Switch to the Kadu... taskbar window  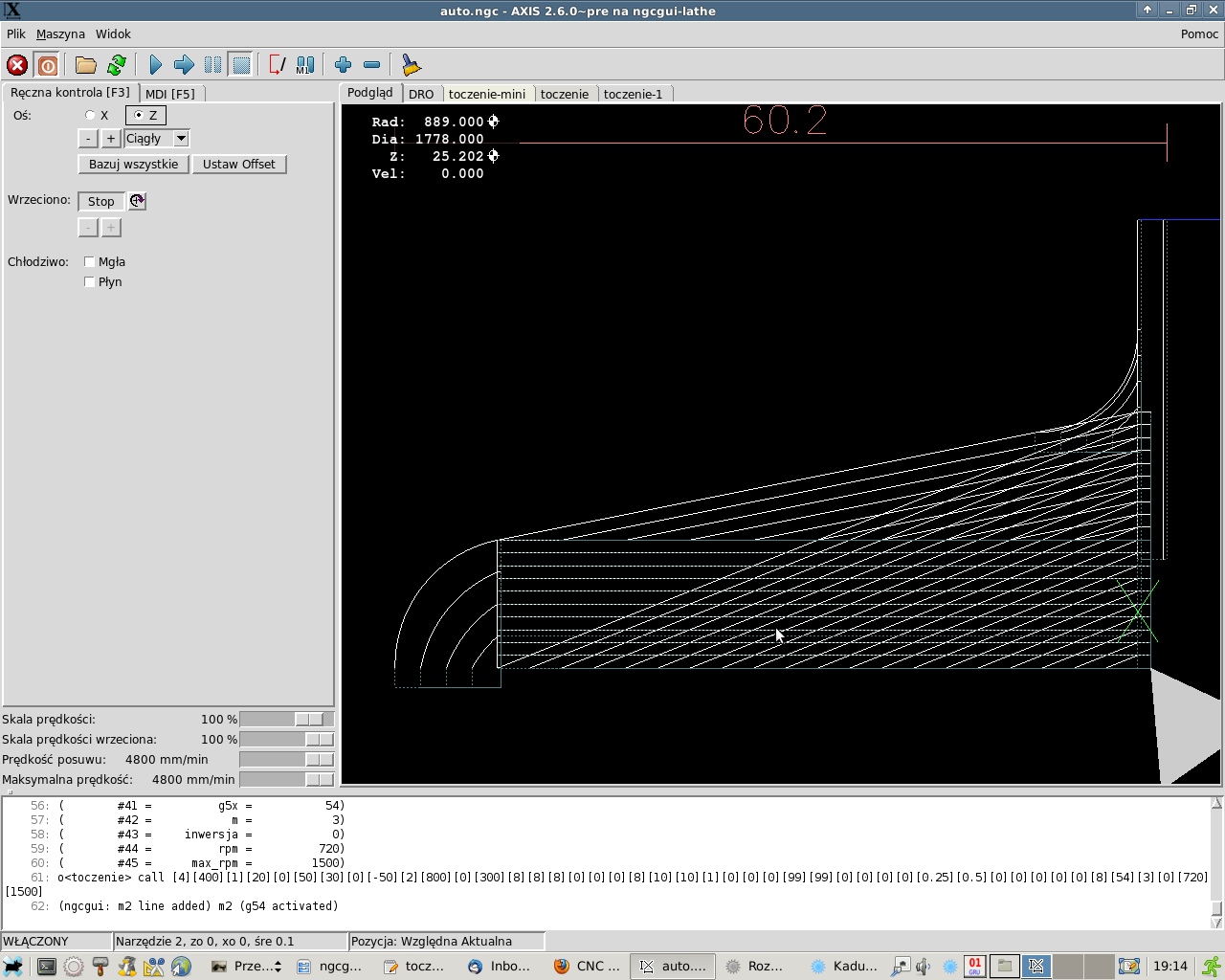pos(843,967)
